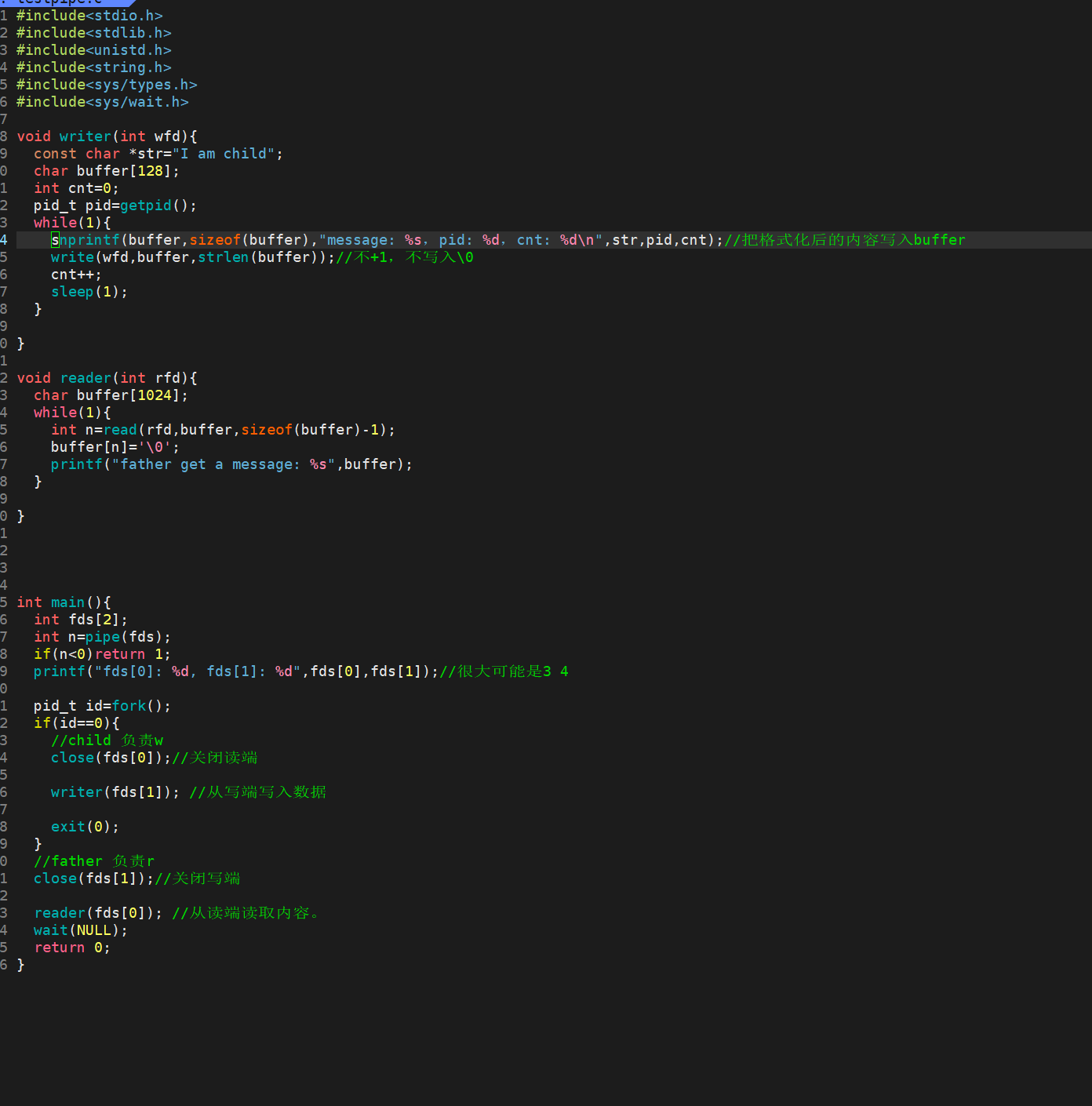Click the "void reader(int rfd){" declaration

107,378
